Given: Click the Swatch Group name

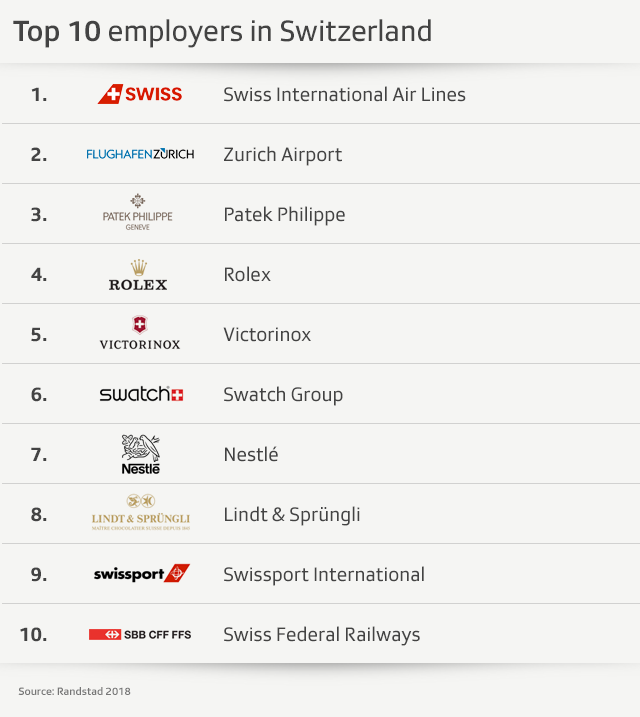Looking at the screenshot, I should 283,395.
